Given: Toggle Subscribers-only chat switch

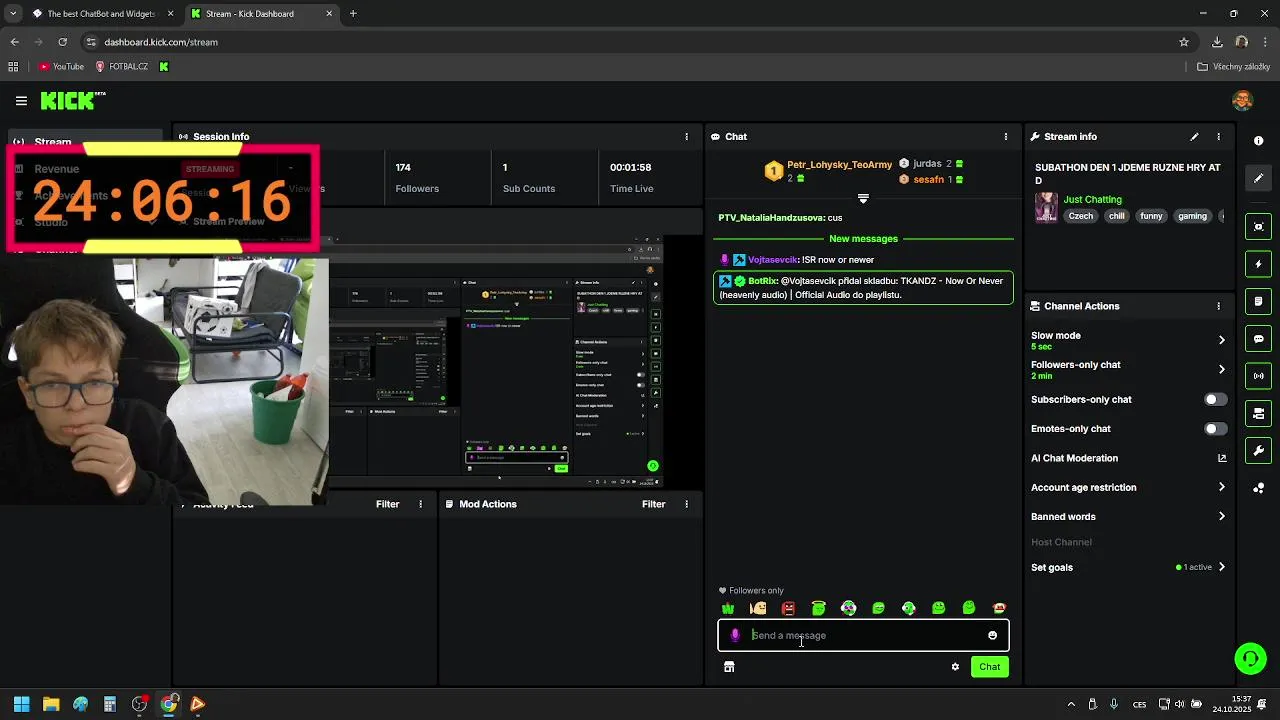Looking at the screenshot, I should (x=1215, y=399).
